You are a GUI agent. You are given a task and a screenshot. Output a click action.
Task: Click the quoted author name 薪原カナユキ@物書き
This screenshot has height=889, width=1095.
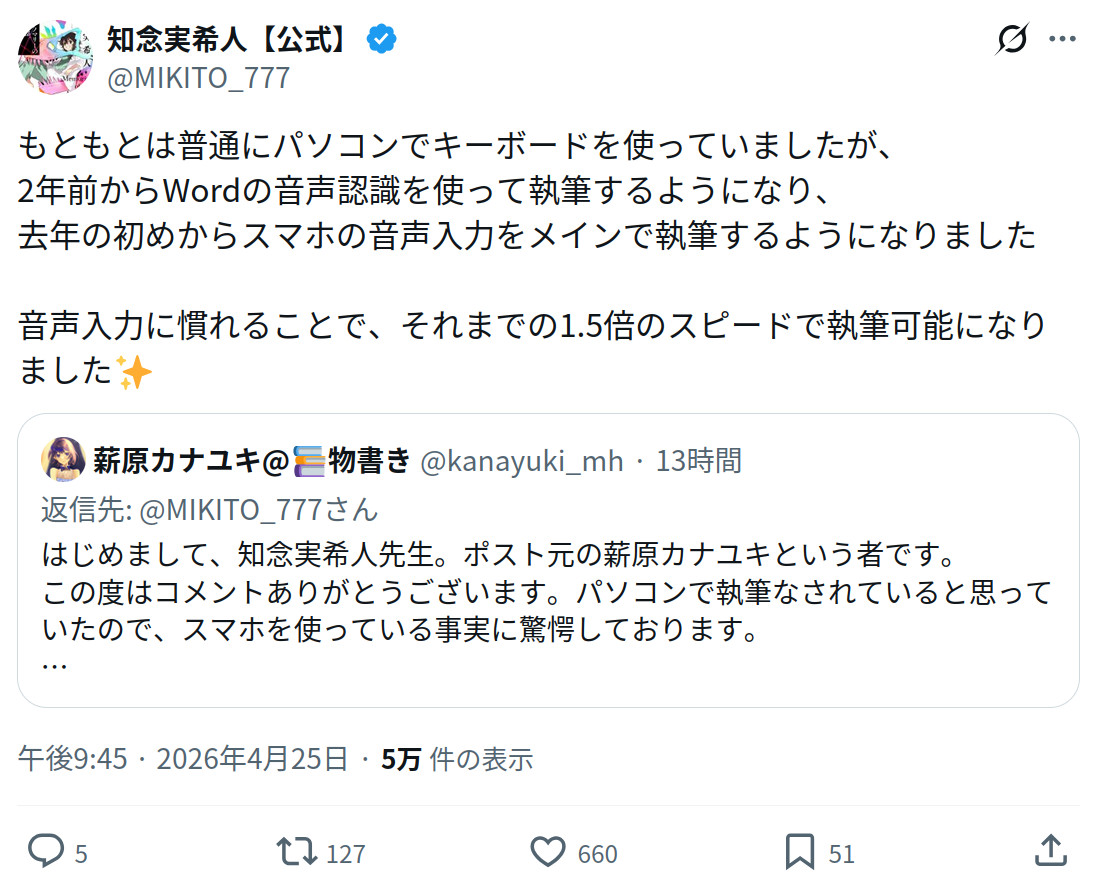tap(252, 460)
